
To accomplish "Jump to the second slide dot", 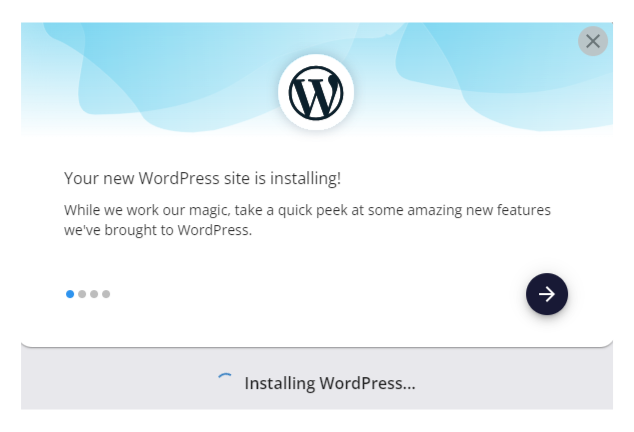I will [x=82, y=294].
